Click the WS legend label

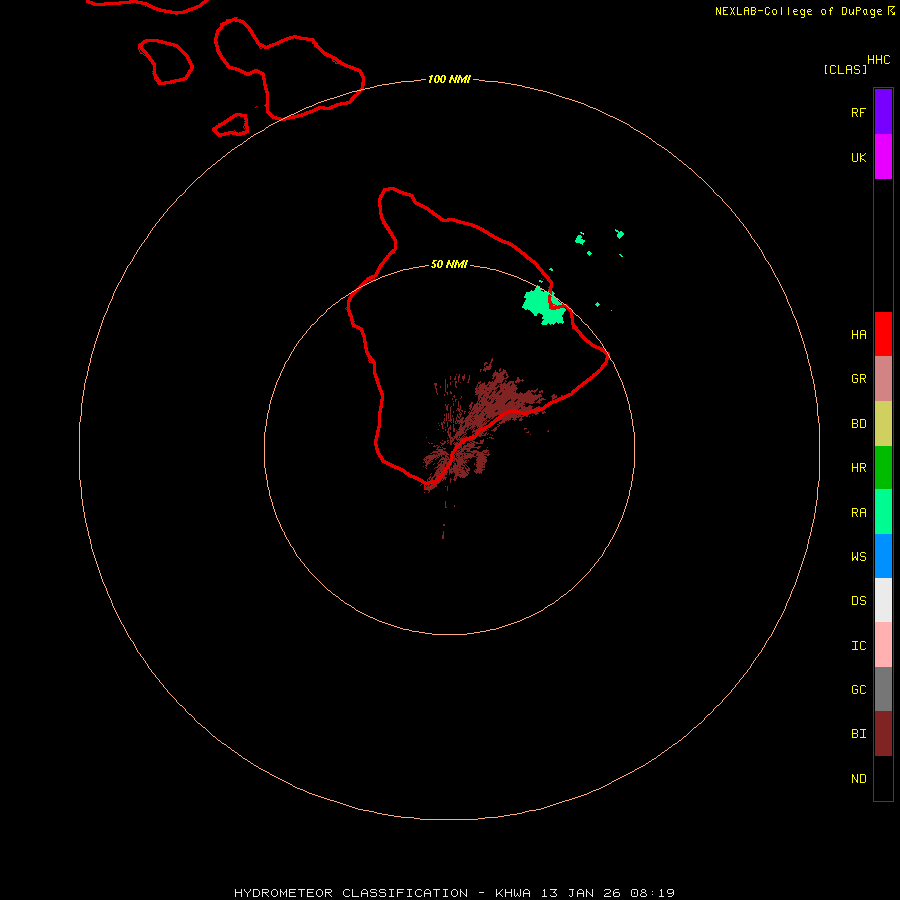click(x=858, y=557)
